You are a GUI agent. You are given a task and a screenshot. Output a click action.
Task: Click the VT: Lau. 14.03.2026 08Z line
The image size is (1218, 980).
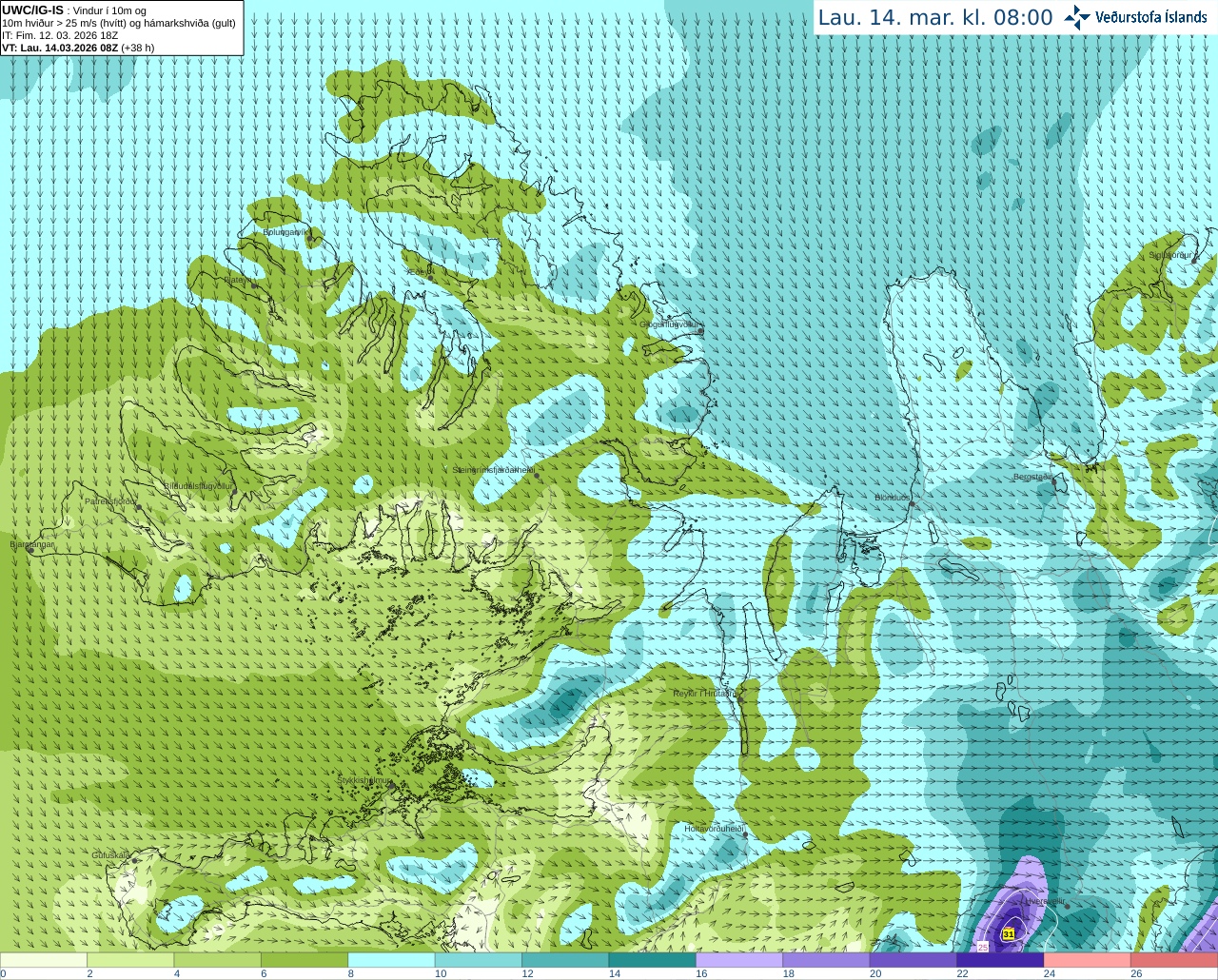pos(78,48)
